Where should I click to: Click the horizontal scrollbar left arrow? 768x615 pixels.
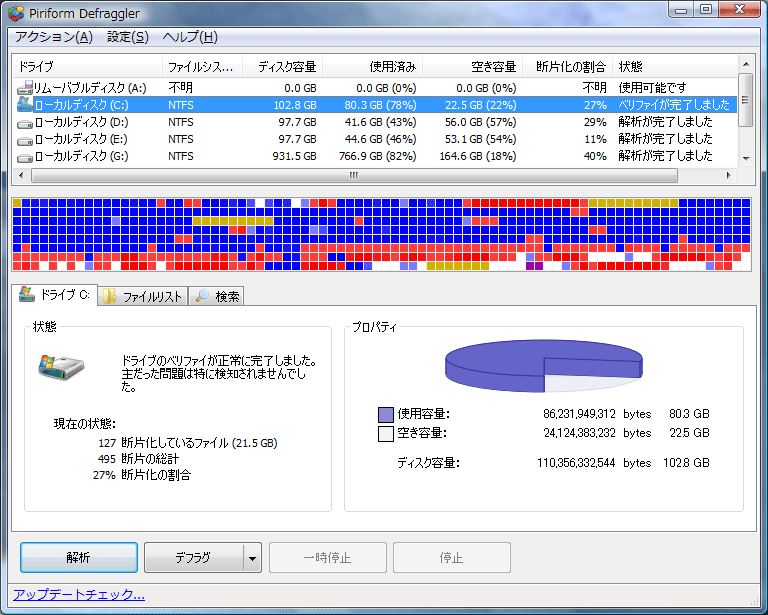[21, 175]
